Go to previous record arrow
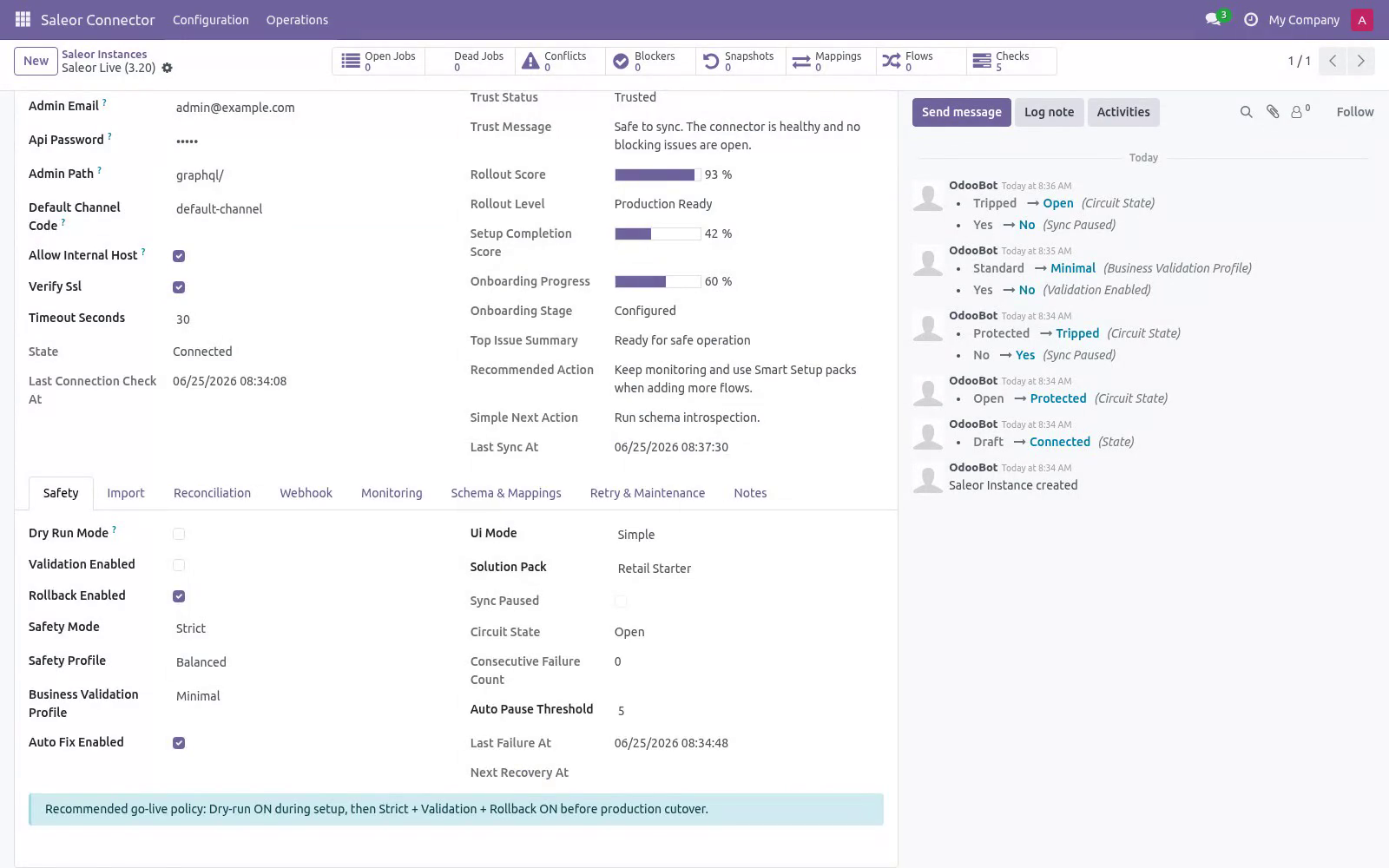This screenshot has width=1389, height=868. coord(1332,61)
